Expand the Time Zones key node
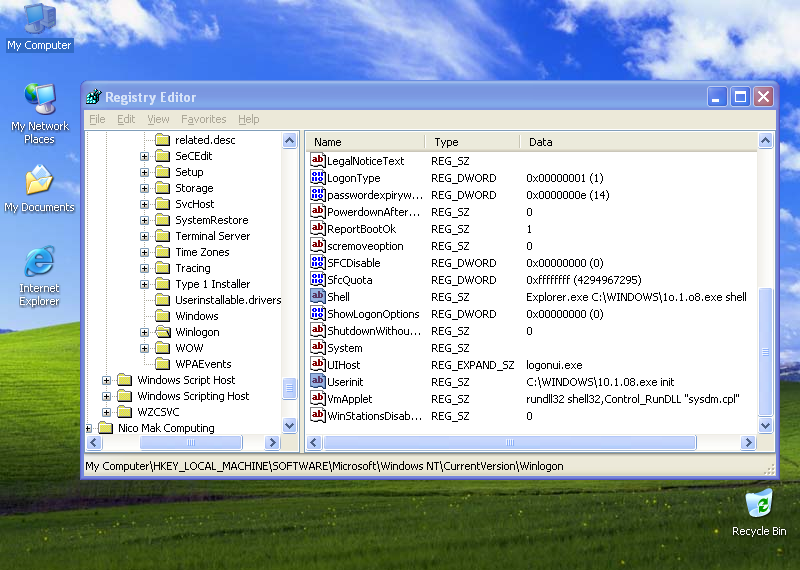The width and height of the screenshot is (800, 570). (144, 252)
